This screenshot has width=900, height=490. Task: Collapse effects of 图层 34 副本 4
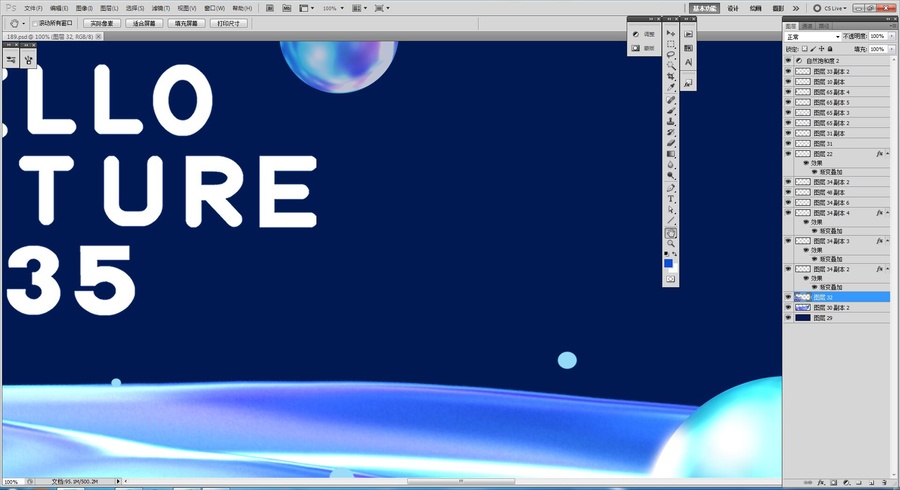click(x=888, y=213)
